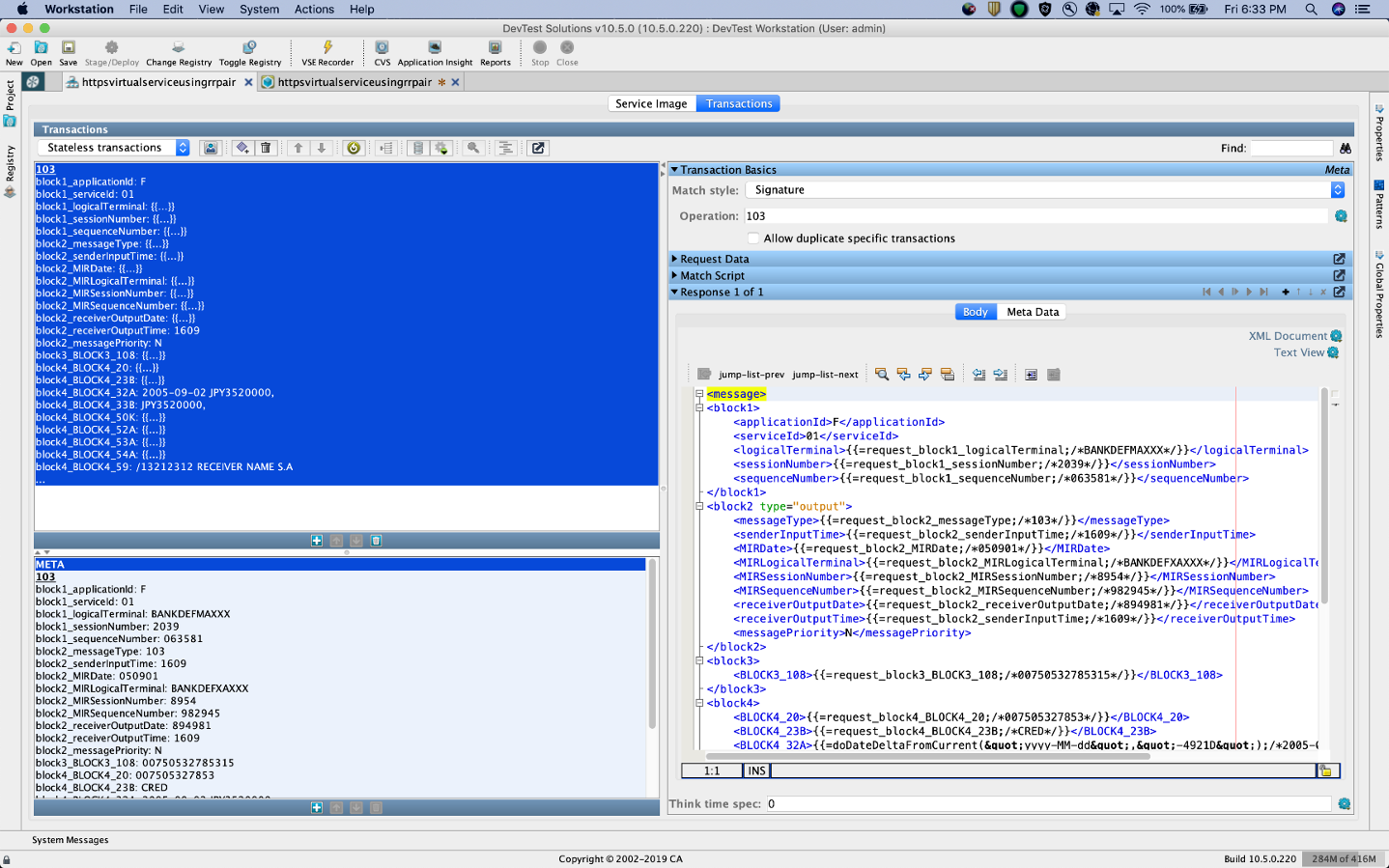
Task: Click the Text View link
Action: pos(1299,352)
